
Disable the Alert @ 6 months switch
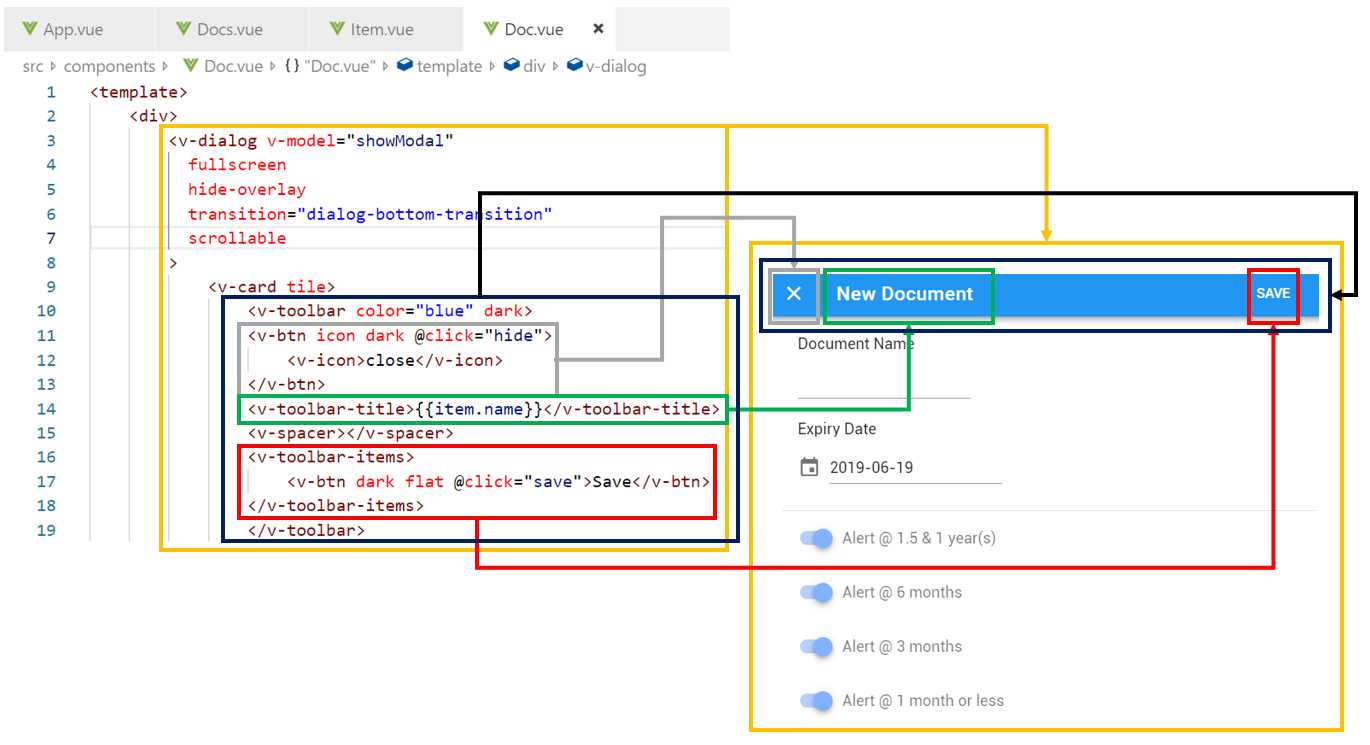point(816,592)
